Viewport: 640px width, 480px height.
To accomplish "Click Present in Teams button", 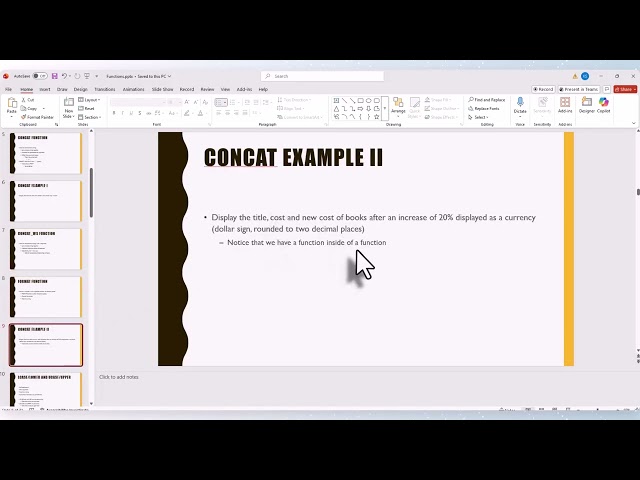I will [x=579, y=89].
